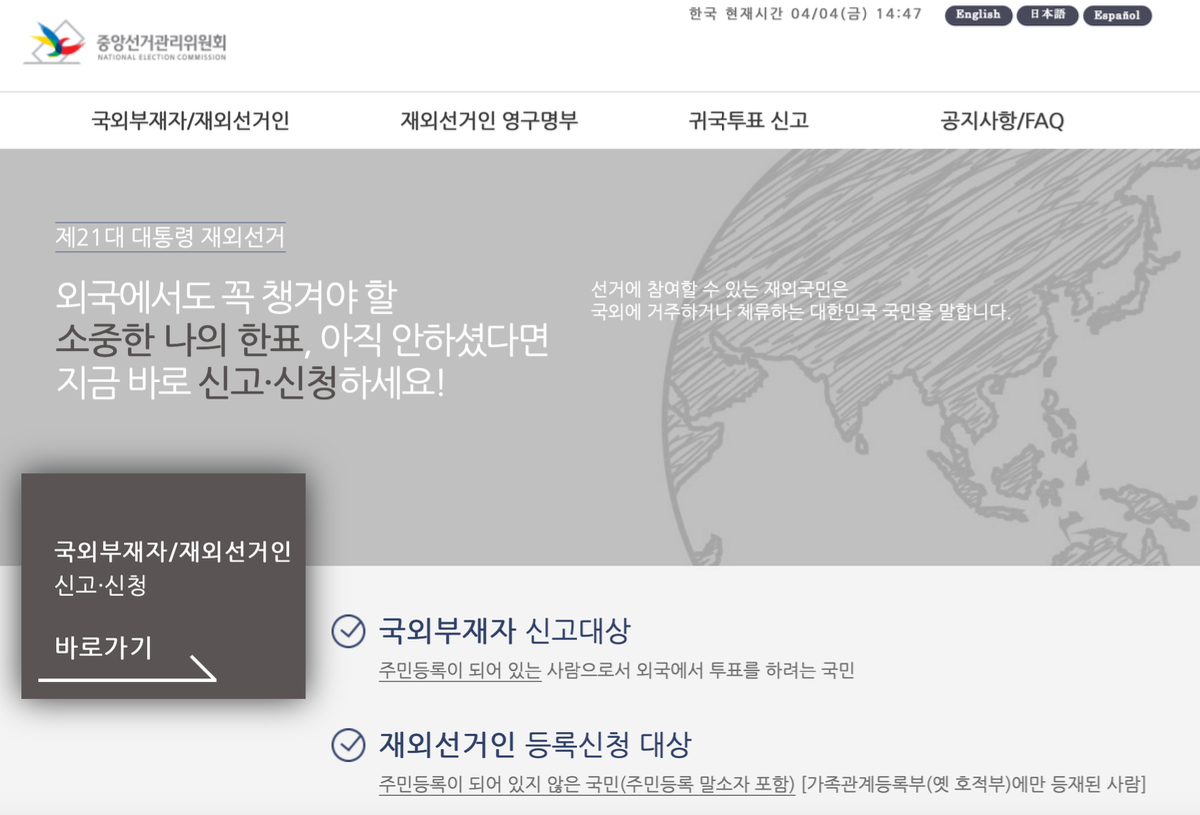Switch language to Español

tap(1117, 16)
